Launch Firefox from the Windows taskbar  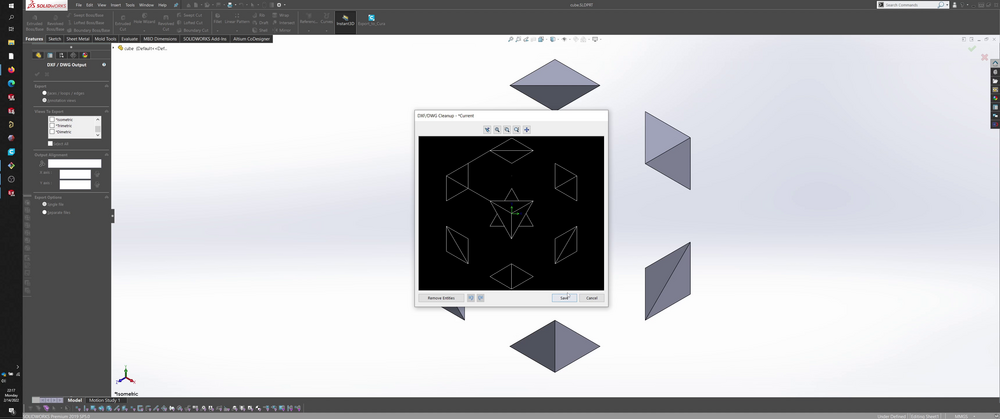tap(11, 70)
